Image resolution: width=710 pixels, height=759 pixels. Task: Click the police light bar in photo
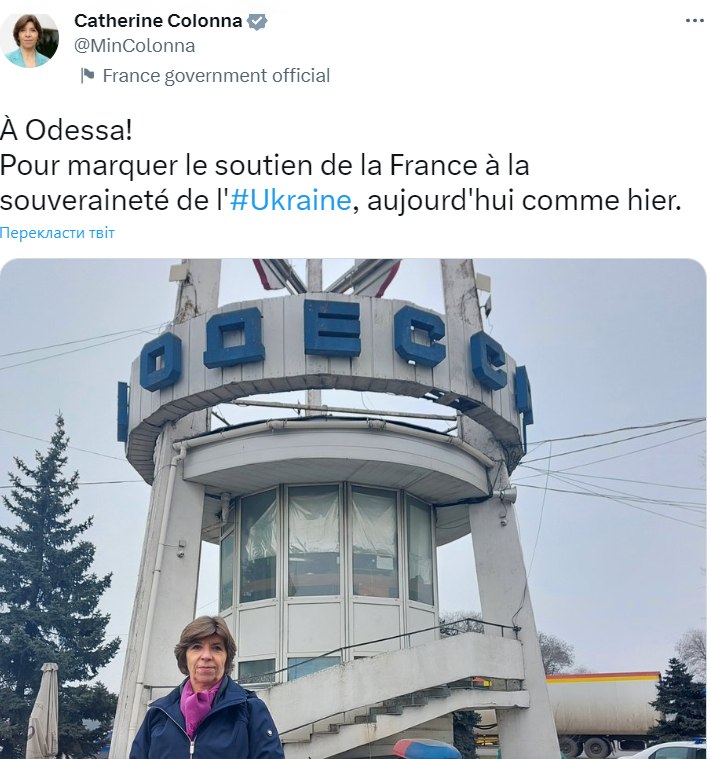click(426, 748)
